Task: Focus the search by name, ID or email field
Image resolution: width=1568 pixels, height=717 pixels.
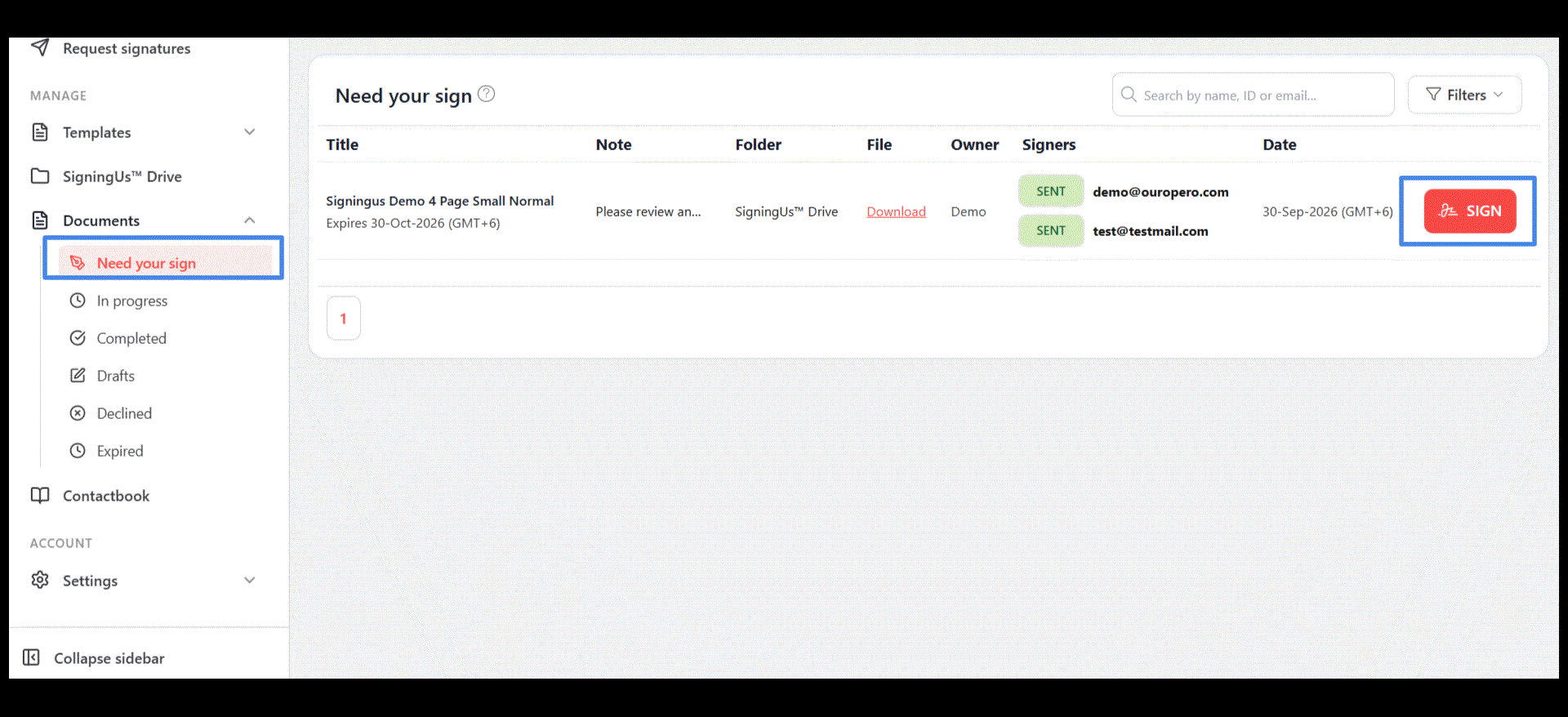Action: [x=1253, y=95]
